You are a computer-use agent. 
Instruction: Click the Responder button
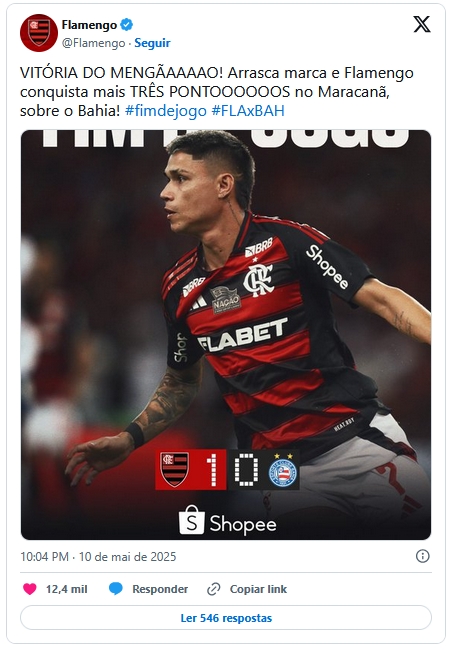(160, 589)
